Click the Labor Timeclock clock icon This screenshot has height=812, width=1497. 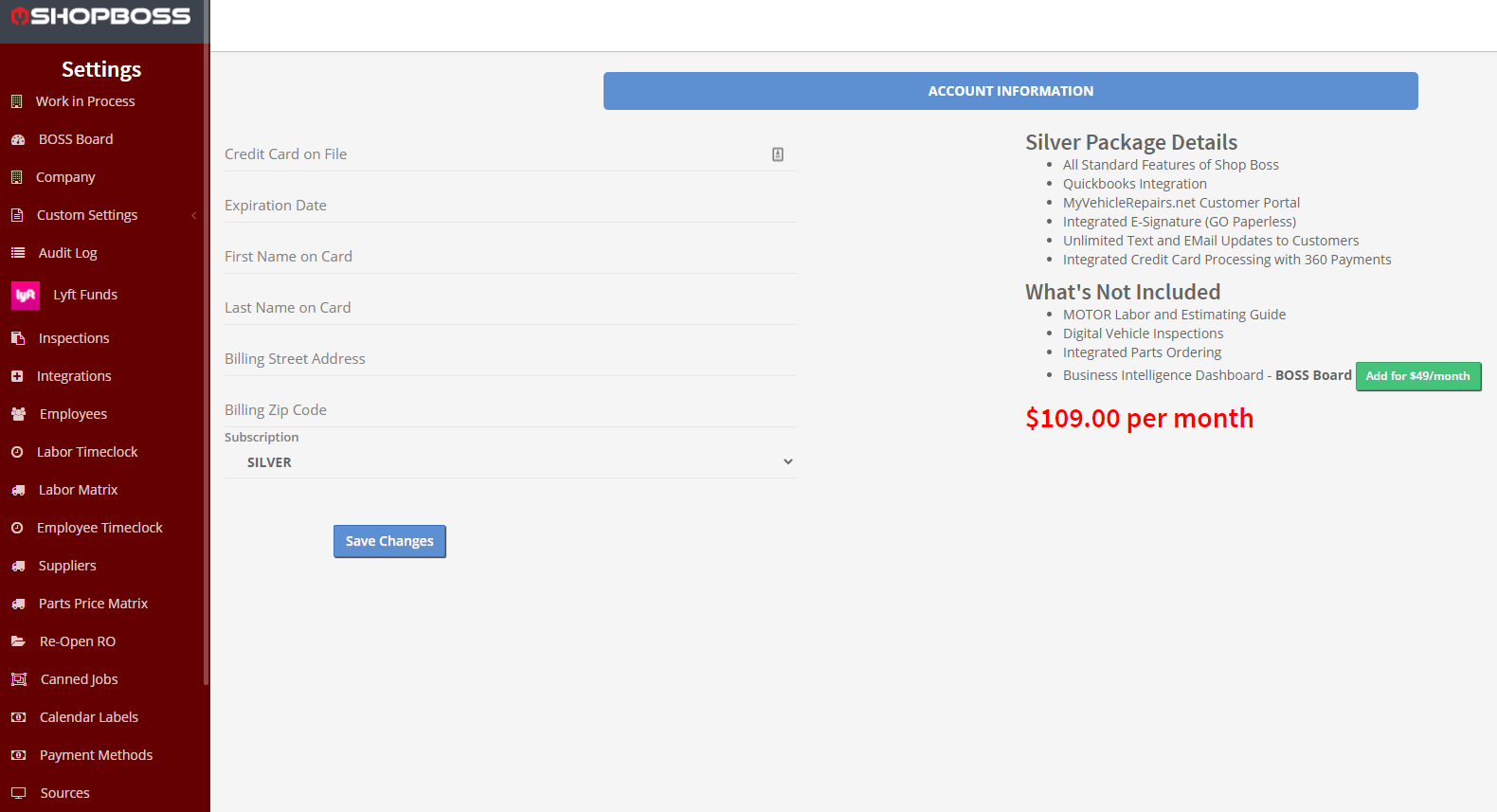[17, 452]
